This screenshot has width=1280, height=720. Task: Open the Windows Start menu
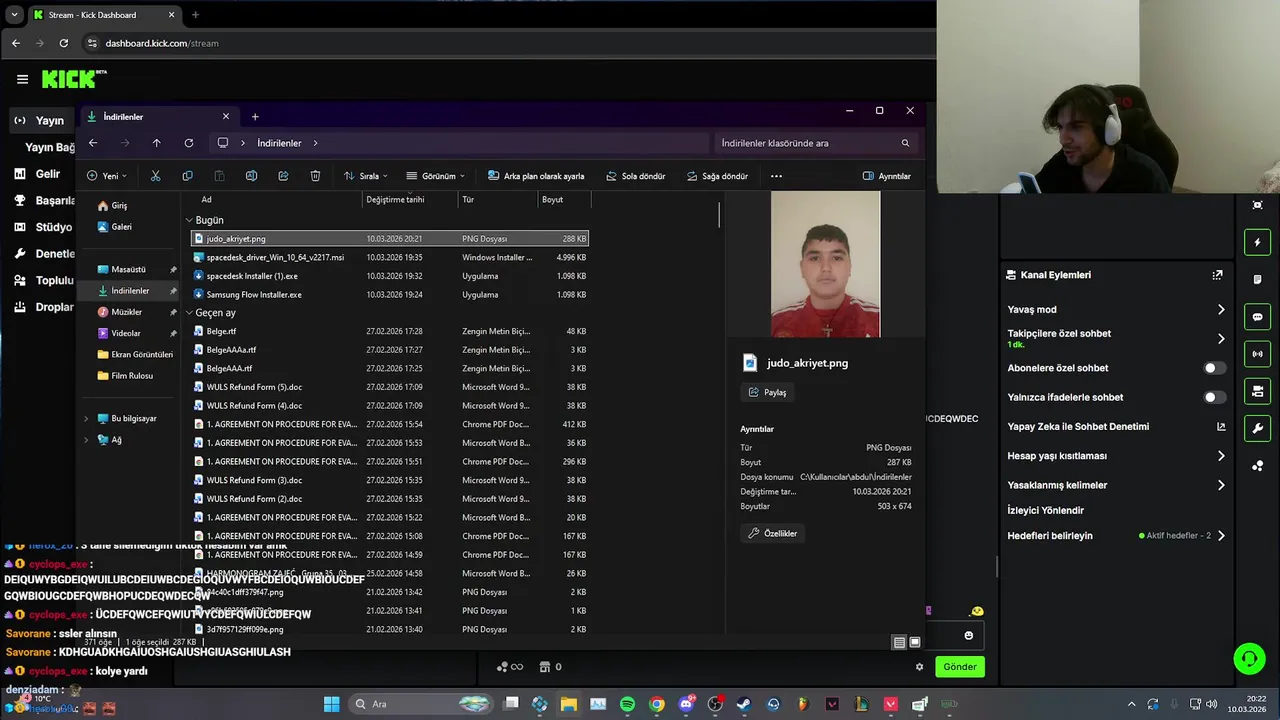point(331,704)
